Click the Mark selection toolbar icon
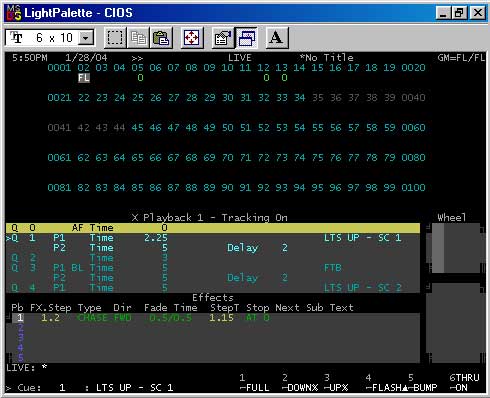Viewport: 490px width, 398px height. click(x=115, y=38)
